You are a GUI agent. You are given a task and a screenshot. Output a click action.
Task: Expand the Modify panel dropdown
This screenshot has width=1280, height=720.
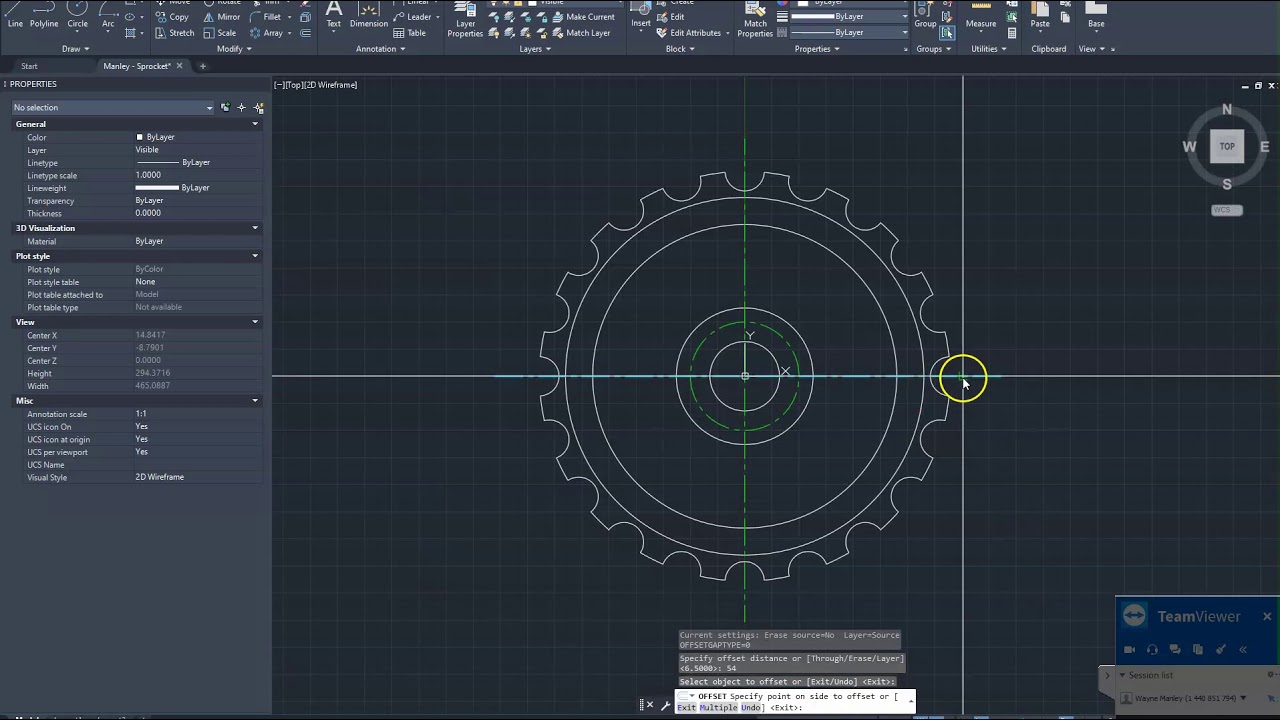[x=234, y=49]
